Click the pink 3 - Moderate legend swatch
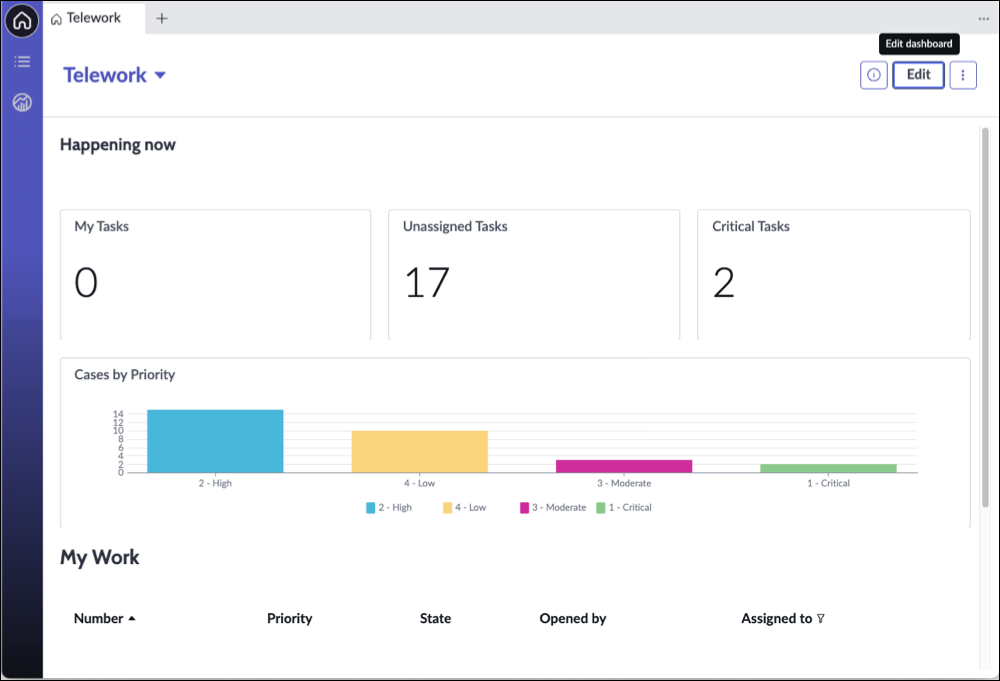The height and width of the screenshot is (681, 1000). 524,508
